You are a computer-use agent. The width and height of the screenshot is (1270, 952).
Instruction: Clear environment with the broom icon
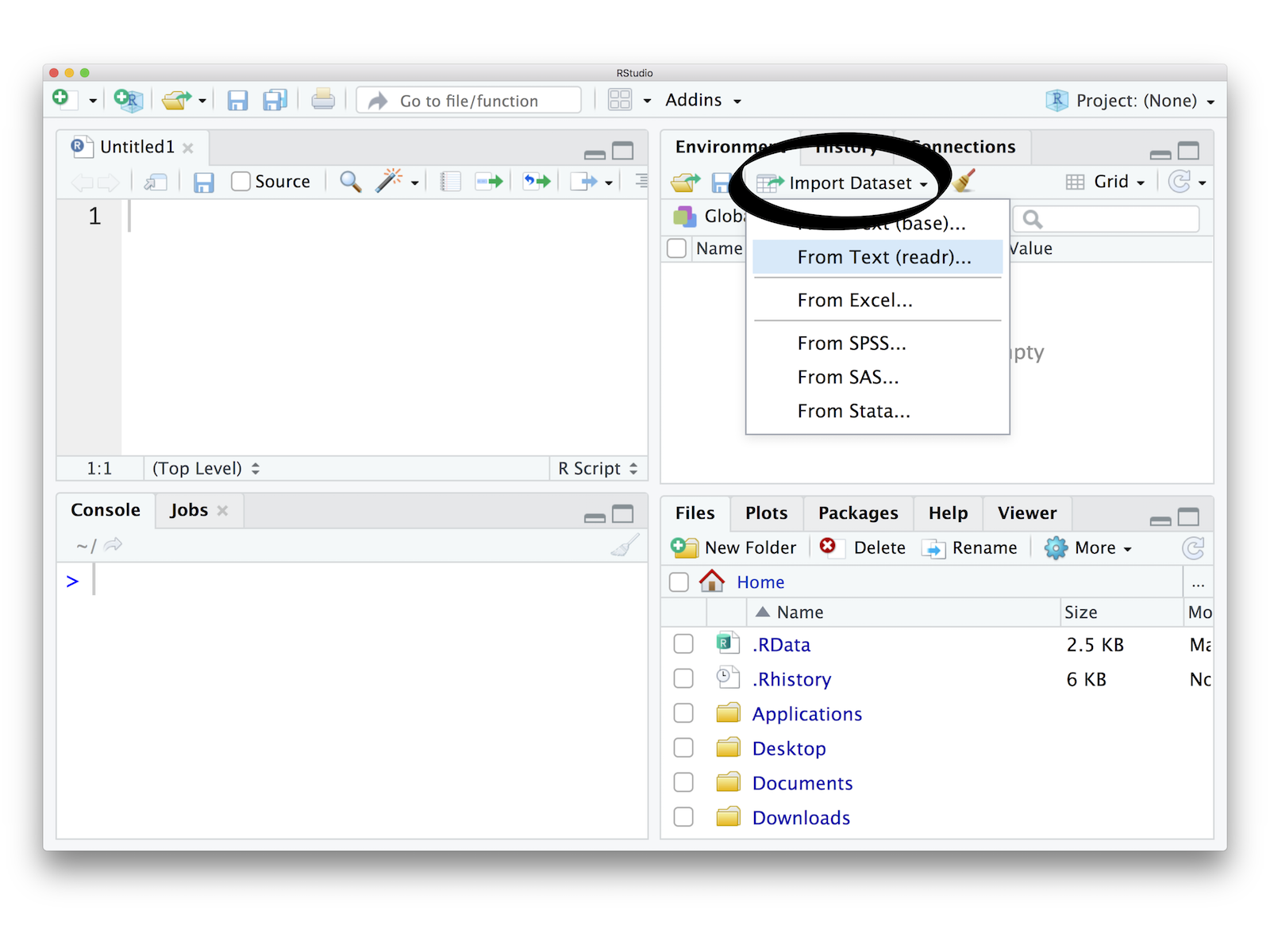pos(964,182)
